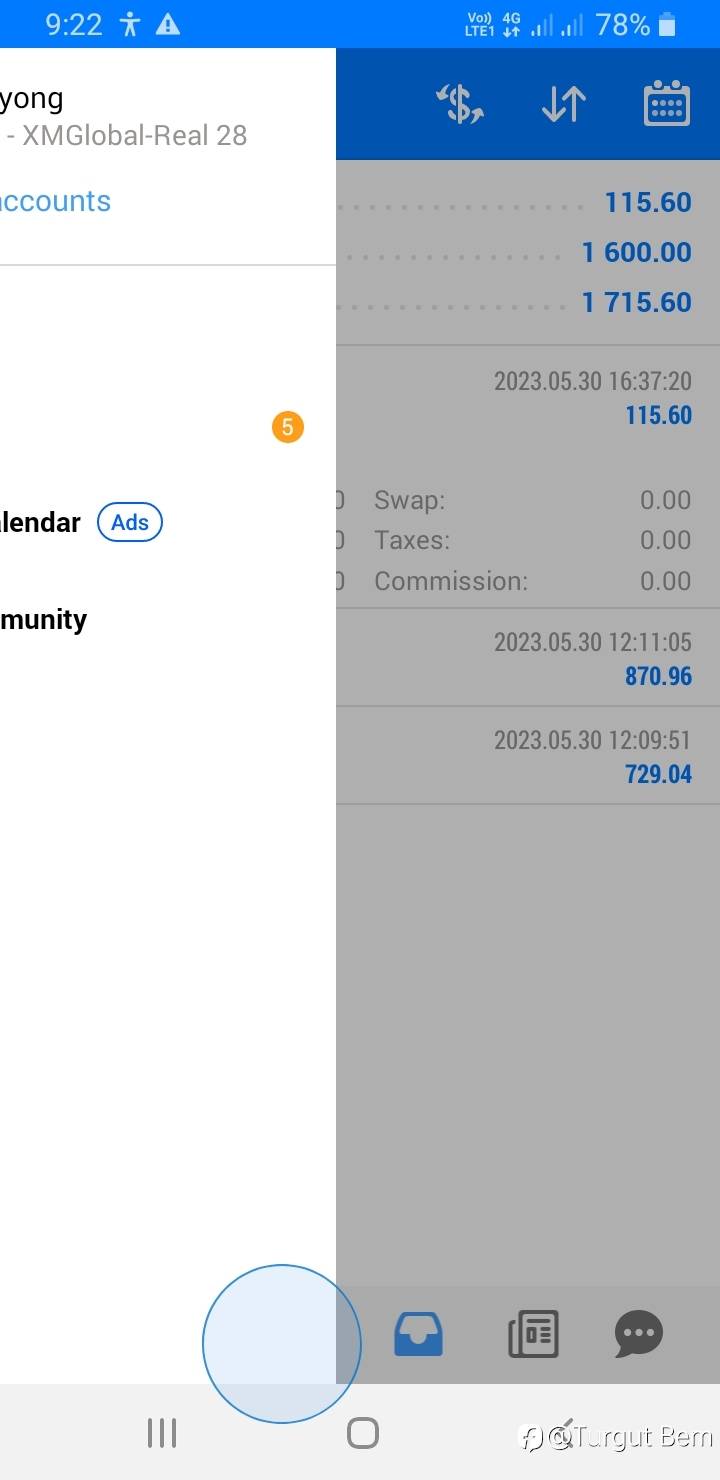This screenshot has height=1480, width=720.
Task: Click the Ads badge beside calendar
Action: tap(130, 522)
